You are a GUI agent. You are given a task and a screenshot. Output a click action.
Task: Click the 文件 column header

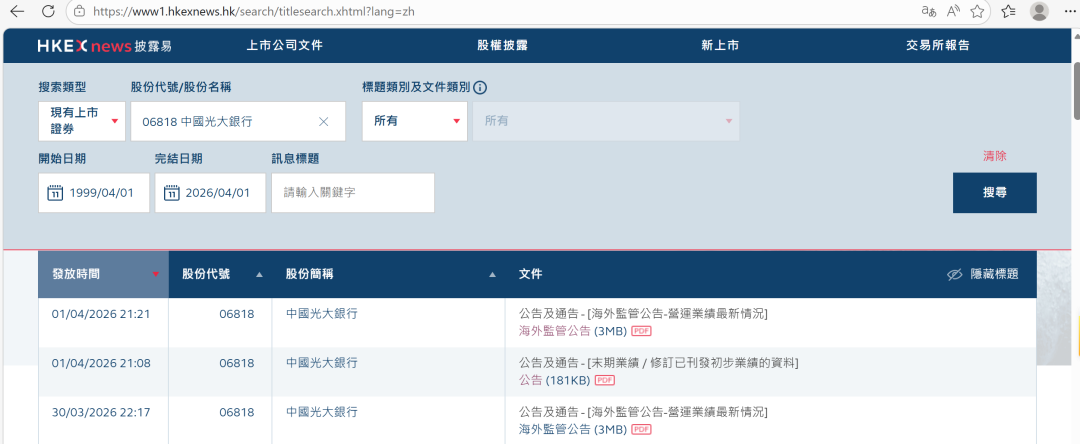530,274
